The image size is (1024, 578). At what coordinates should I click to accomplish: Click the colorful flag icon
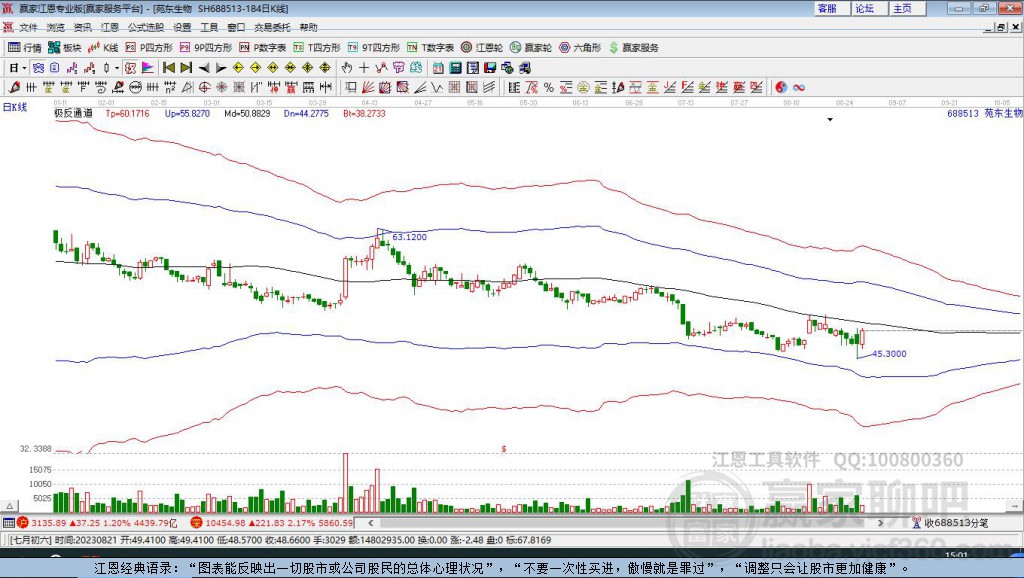pos(148,68)
